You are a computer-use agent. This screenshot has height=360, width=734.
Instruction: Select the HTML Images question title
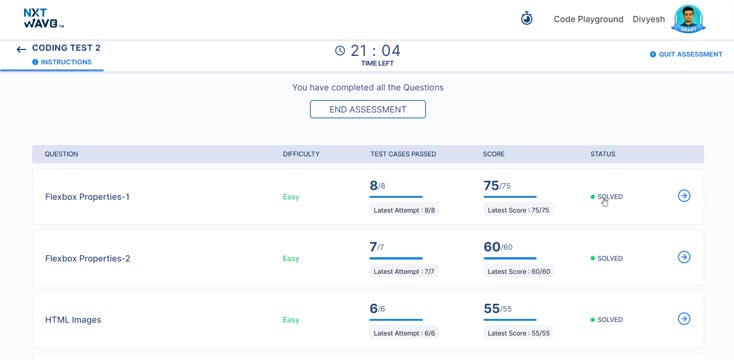pos(73,320)
